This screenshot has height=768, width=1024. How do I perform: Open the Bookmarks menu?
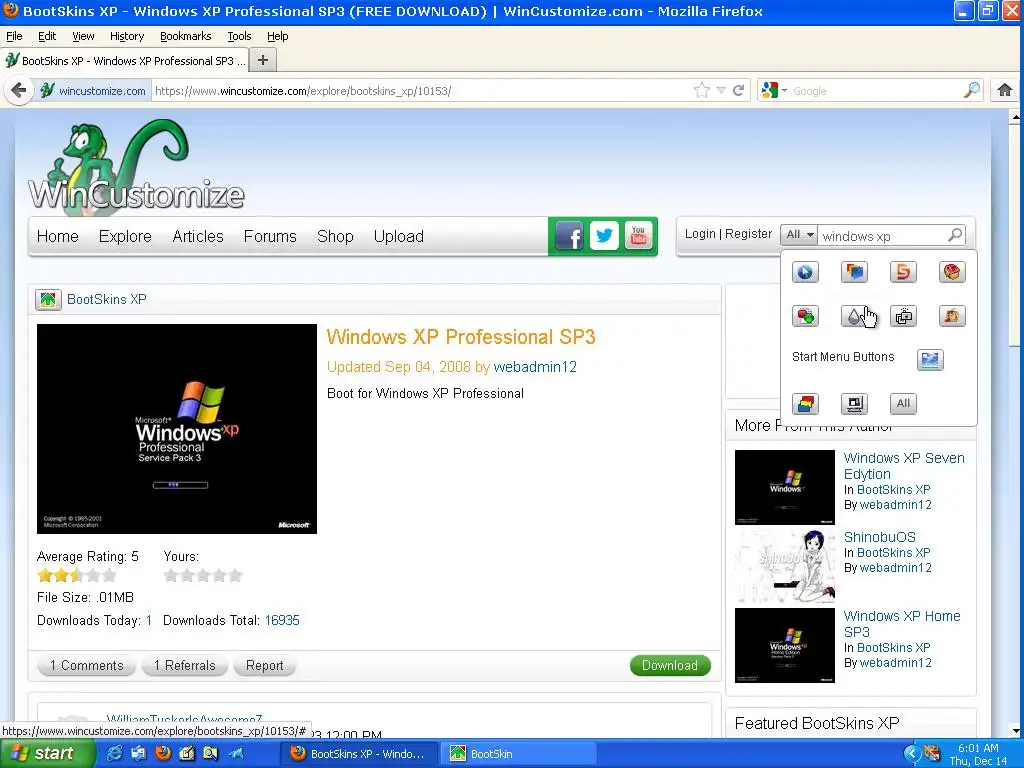coord(185,37)
